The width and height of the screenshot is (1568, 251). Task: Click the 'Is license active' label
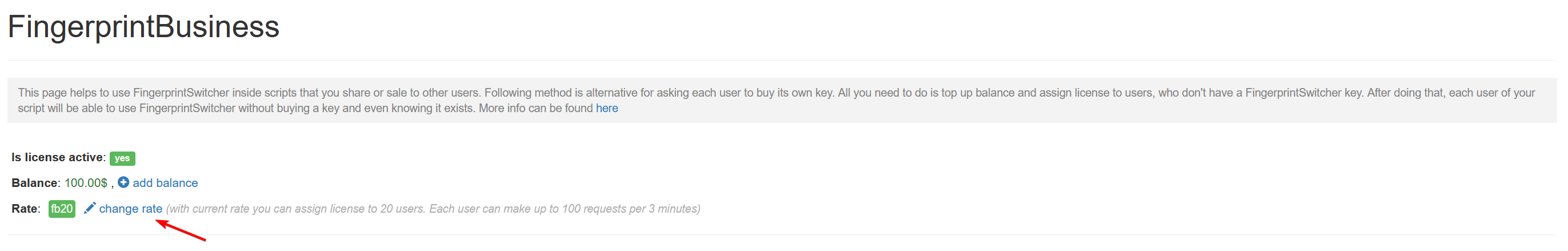click(58, 157)
